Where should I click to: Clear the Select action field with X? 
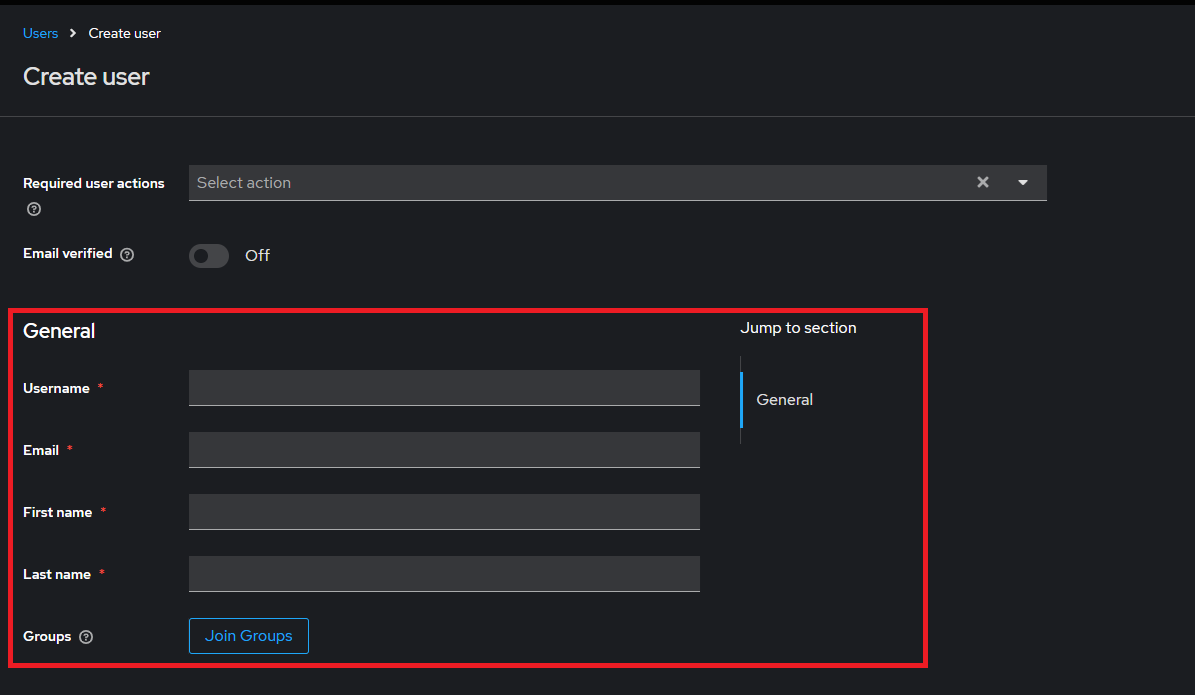(982, 182)
